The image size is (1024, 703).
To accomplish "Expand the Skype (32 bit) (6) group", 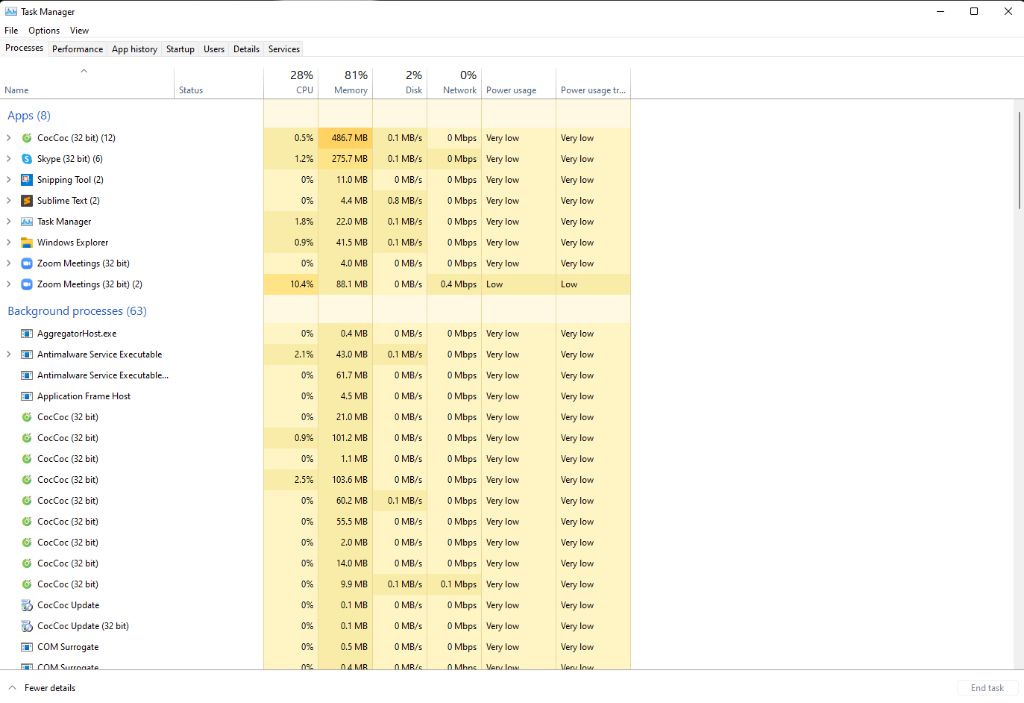I will [8, 159].
